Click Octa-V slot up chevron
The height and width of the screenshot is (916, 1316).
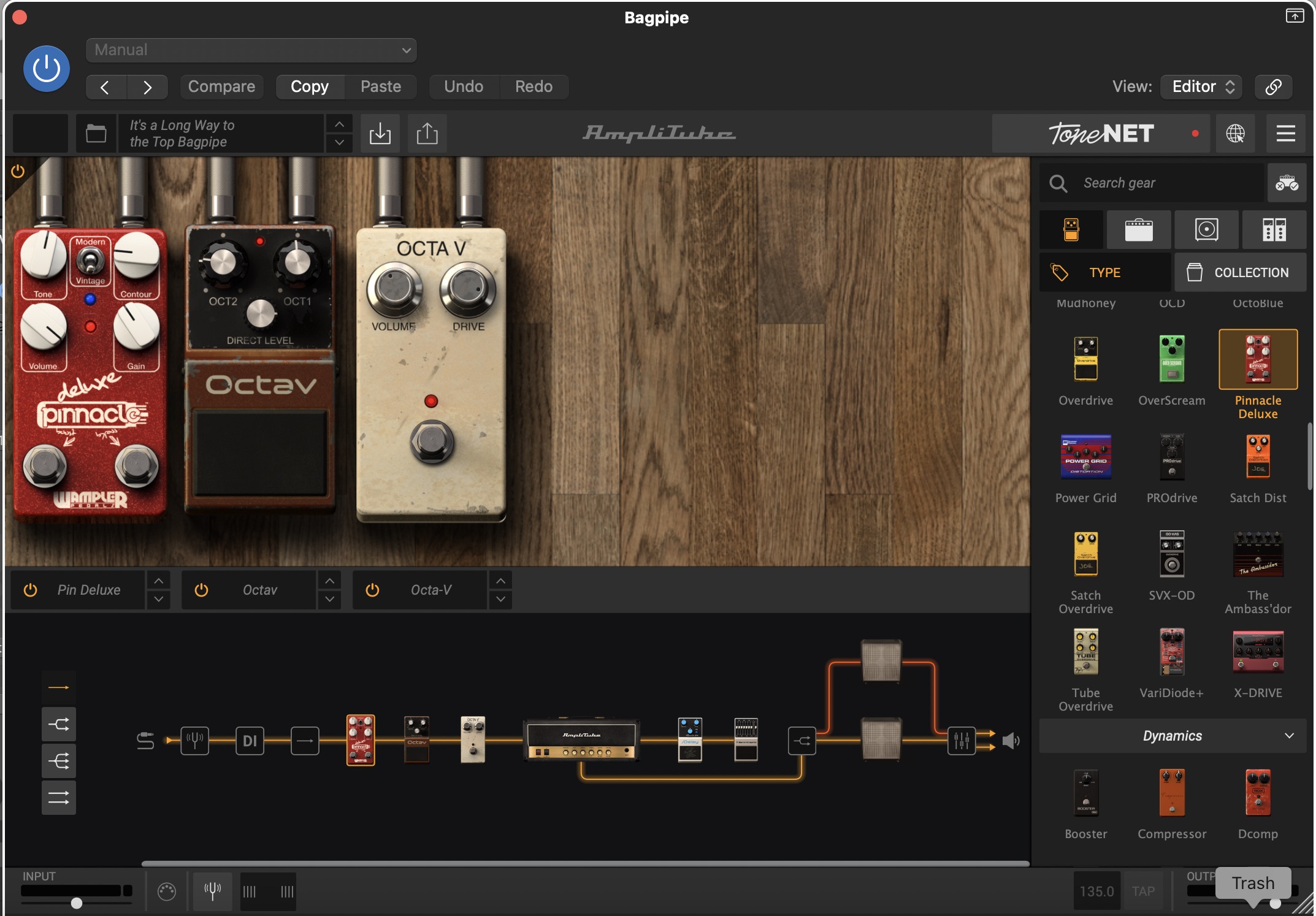pyautogui.click(x=500, y=580)
